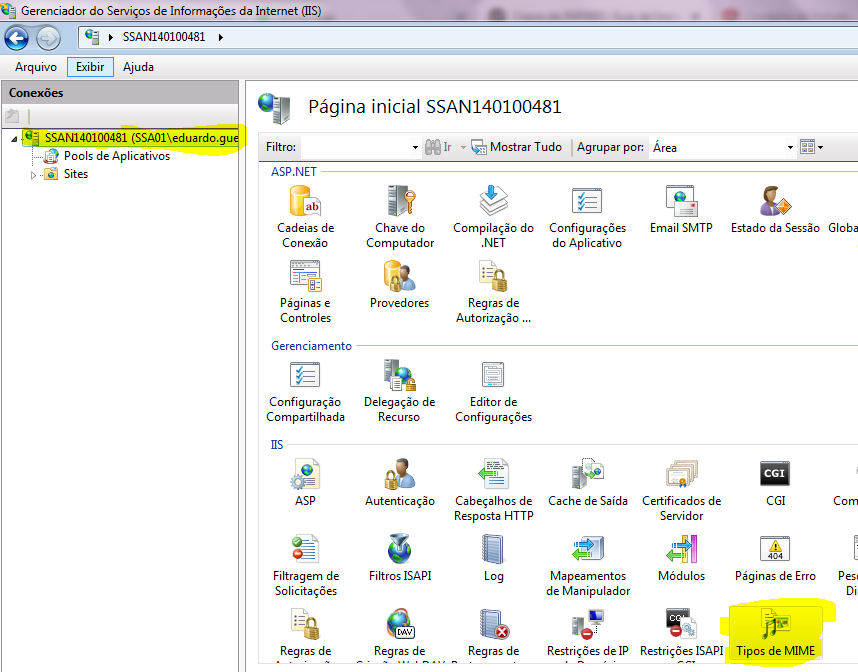Open Restrições ISAPI e CGI icon
This screenshot has height=672, width=858.
coord(681,624)
